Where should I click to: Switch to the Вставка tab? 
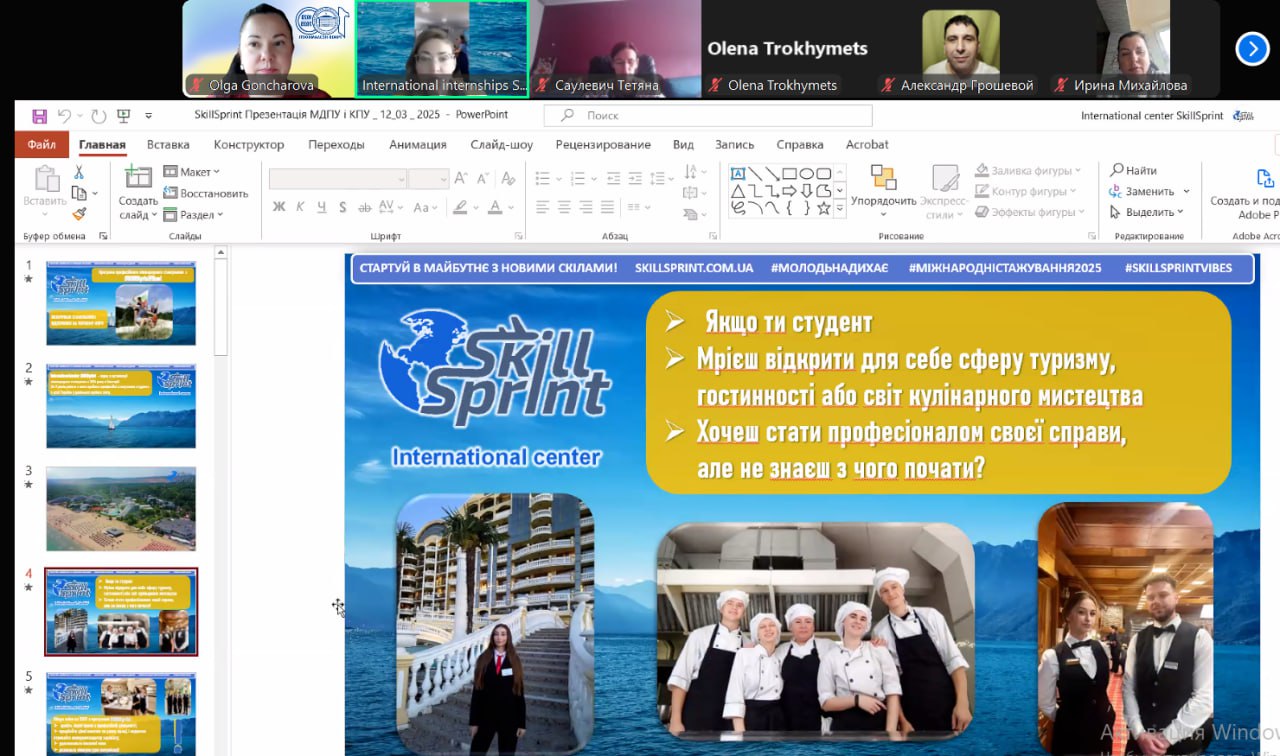(x=168, y=144)
